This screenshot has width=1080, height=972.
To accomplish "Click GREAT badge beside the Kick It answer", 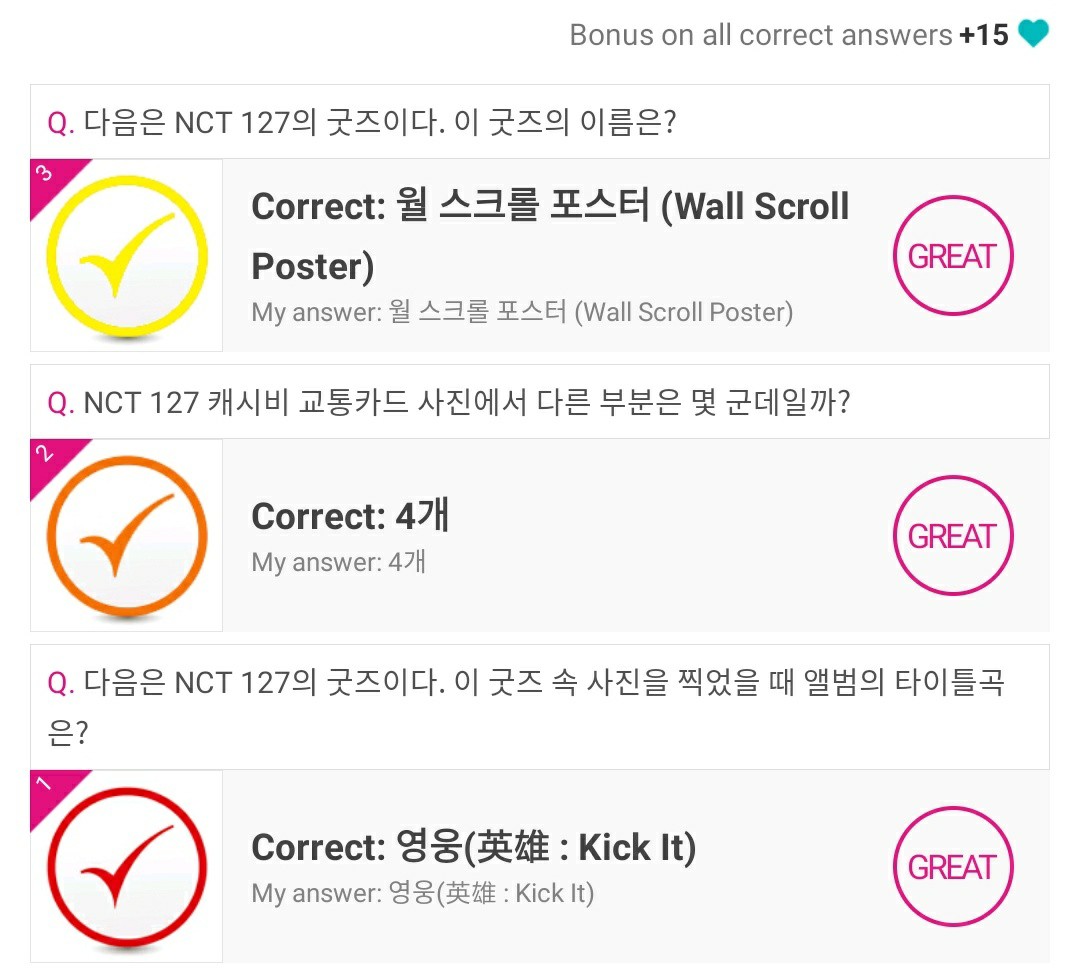I will pos(952,867).
